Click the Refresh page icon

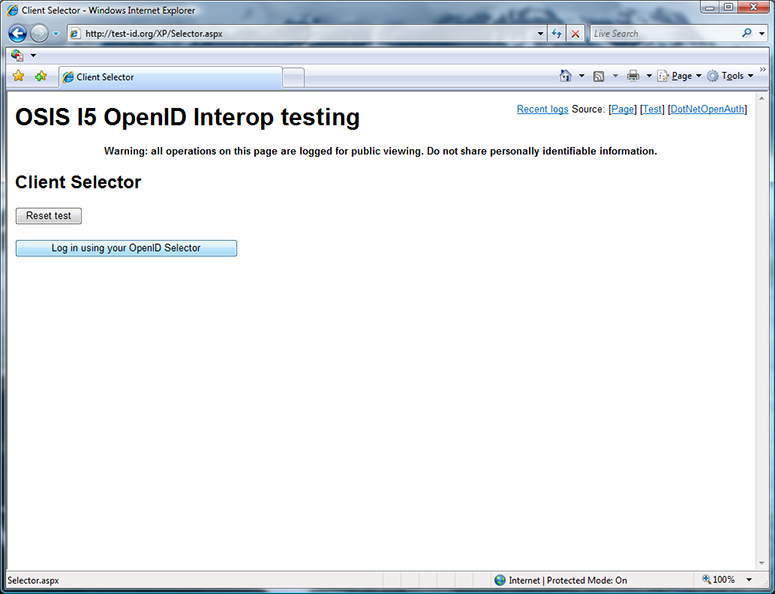(557, 33)
